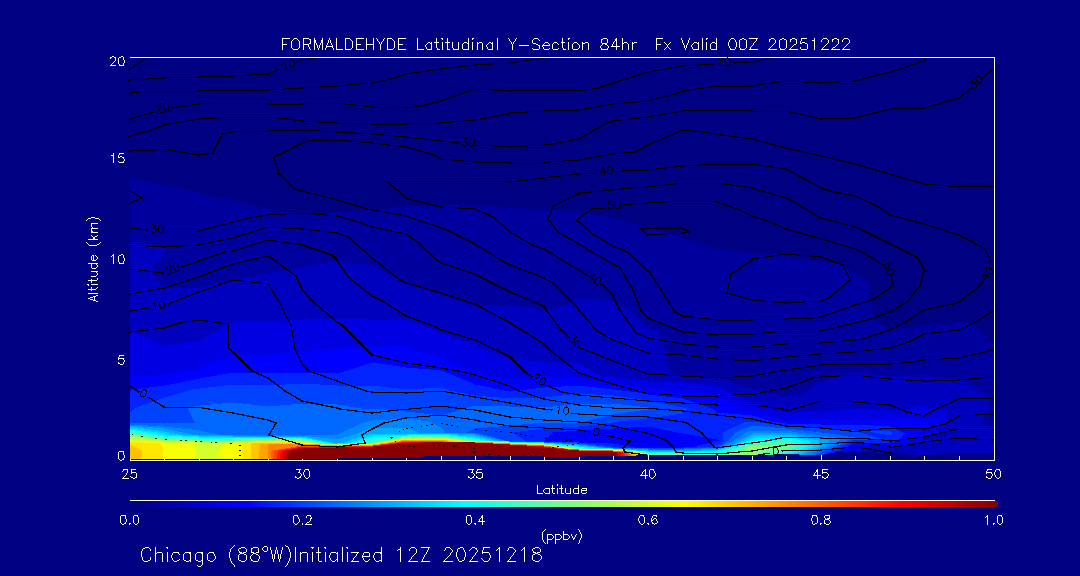The height and width of the screenshot is (576, 1080).
Task: Click the color scale value 0.2
Action: coord(302,520)
